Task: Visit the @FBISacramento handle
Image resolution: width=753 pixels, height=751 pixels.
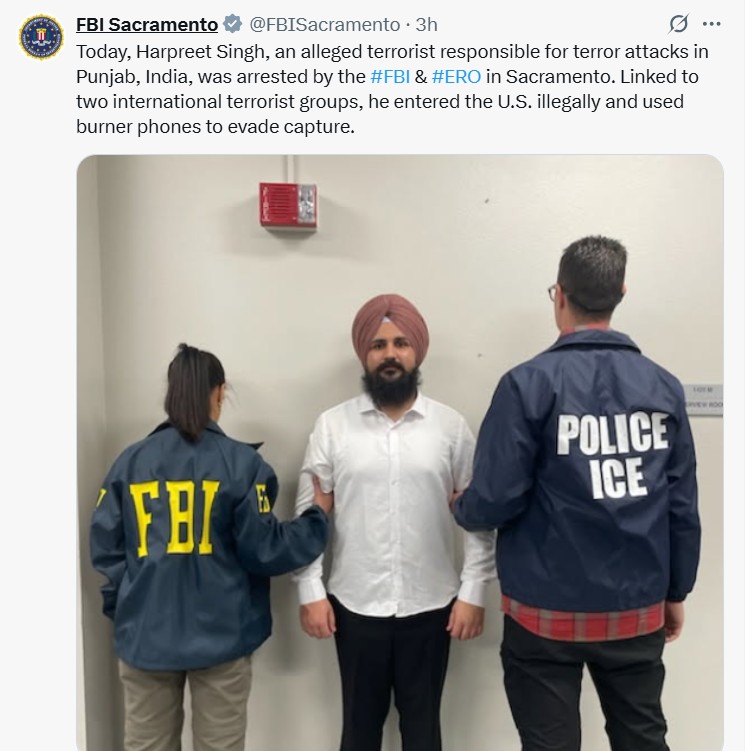Action: [325, 24]
